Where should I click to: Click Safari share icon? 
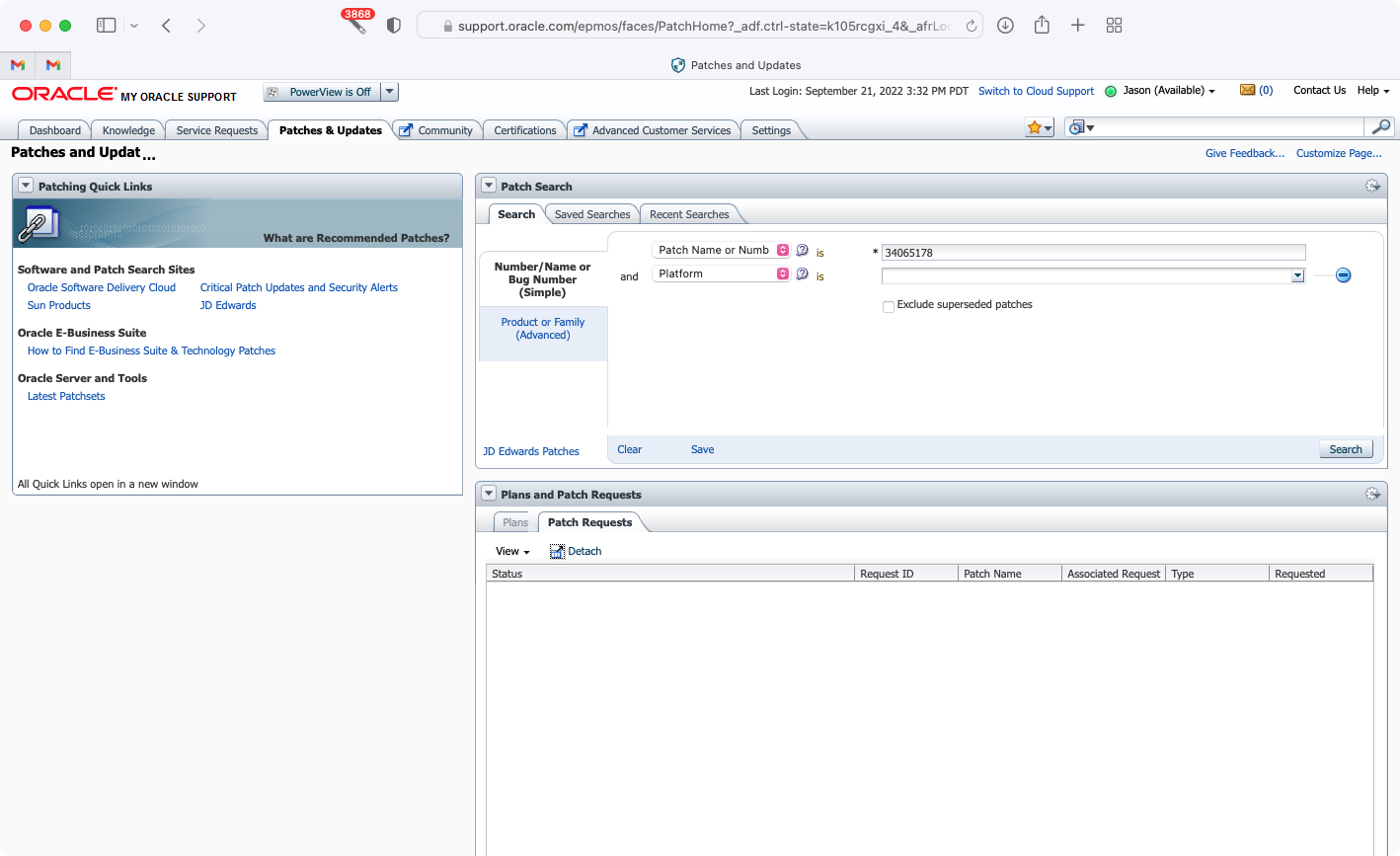pyautogui.click(x=1042, y=26)
